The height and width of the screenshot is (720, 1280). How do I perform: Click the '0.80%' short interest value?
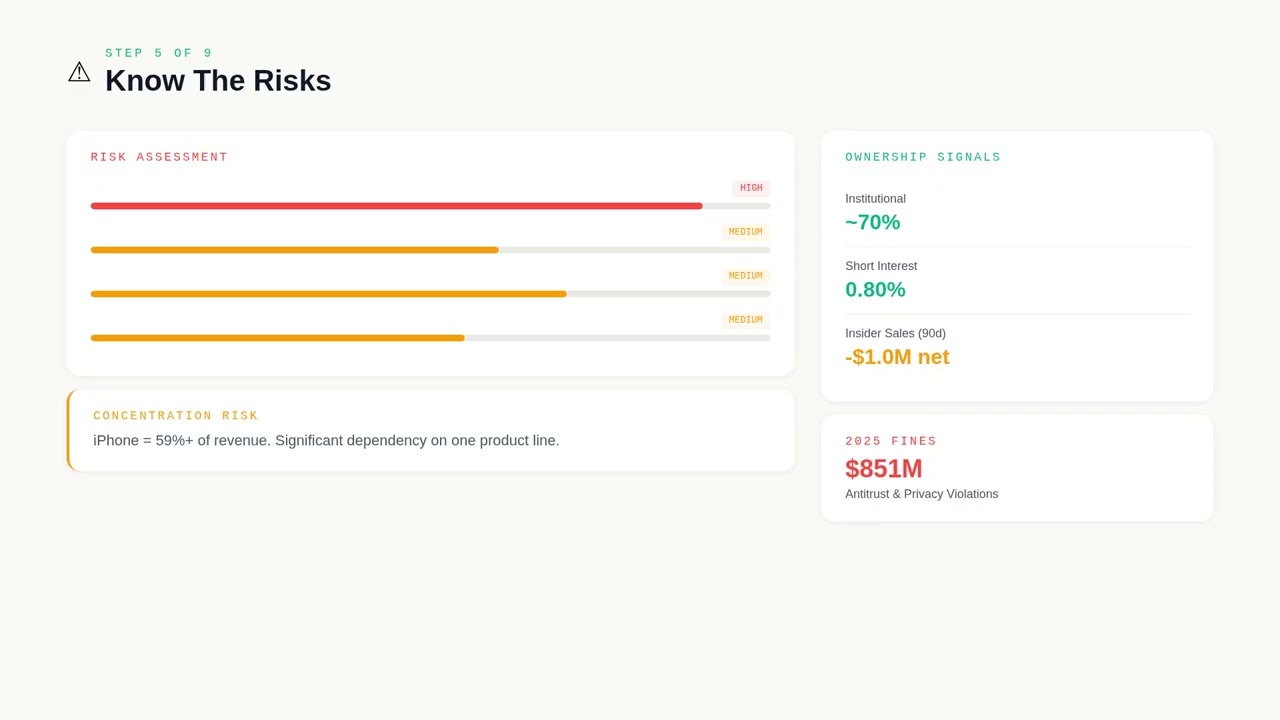[875, 290]
